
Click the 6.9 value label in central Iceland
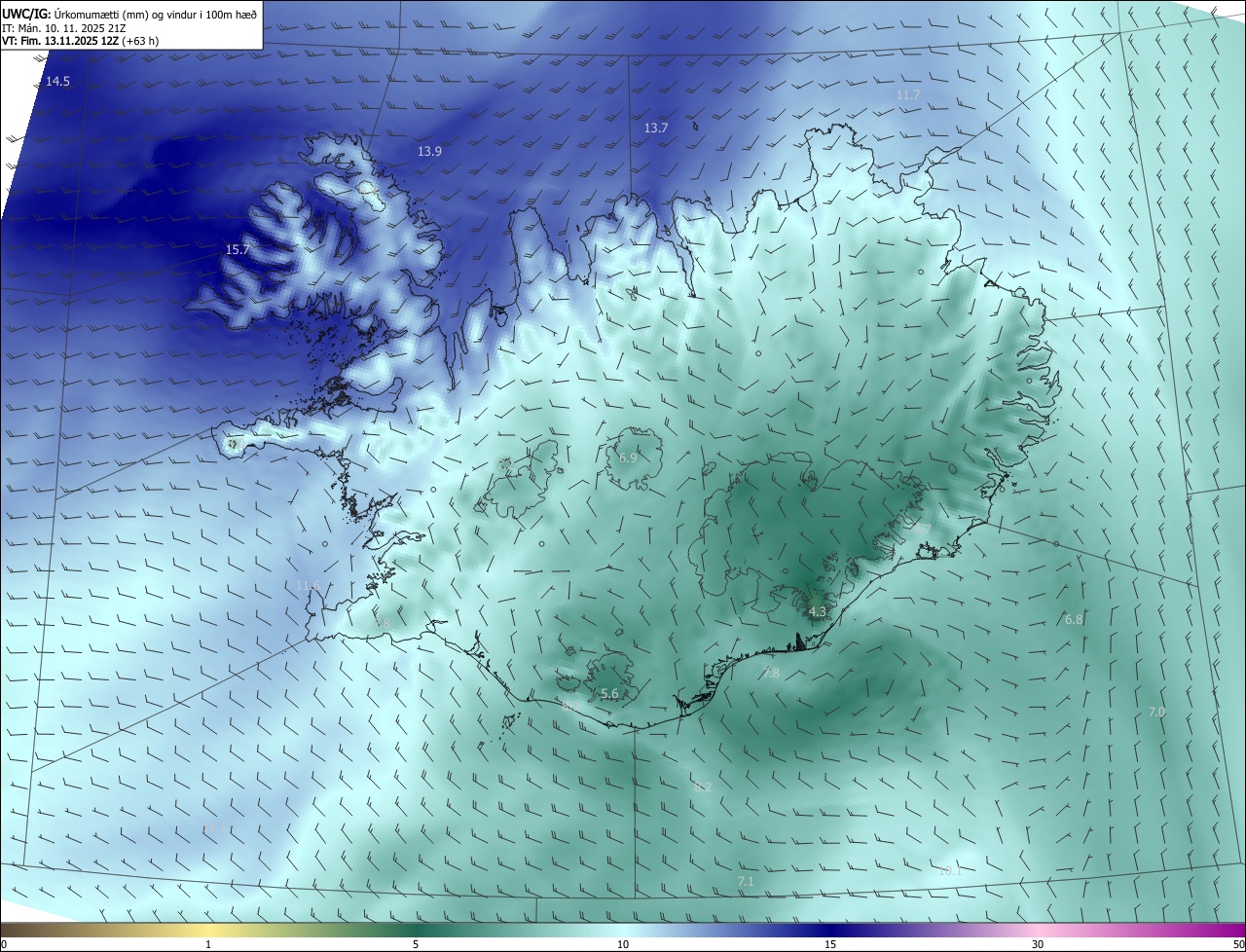click(628, 458)
